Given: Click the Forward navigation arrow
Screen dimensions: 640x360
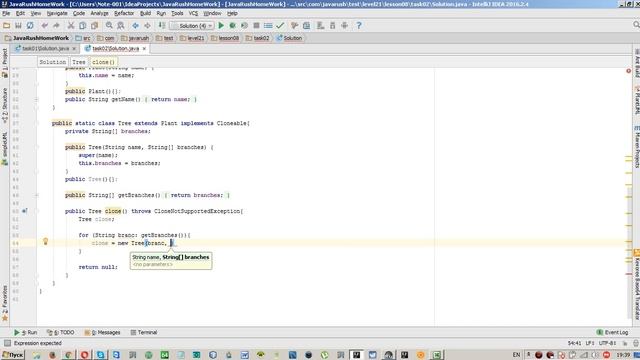Looking at the screenshot, I should coord(147,25).
